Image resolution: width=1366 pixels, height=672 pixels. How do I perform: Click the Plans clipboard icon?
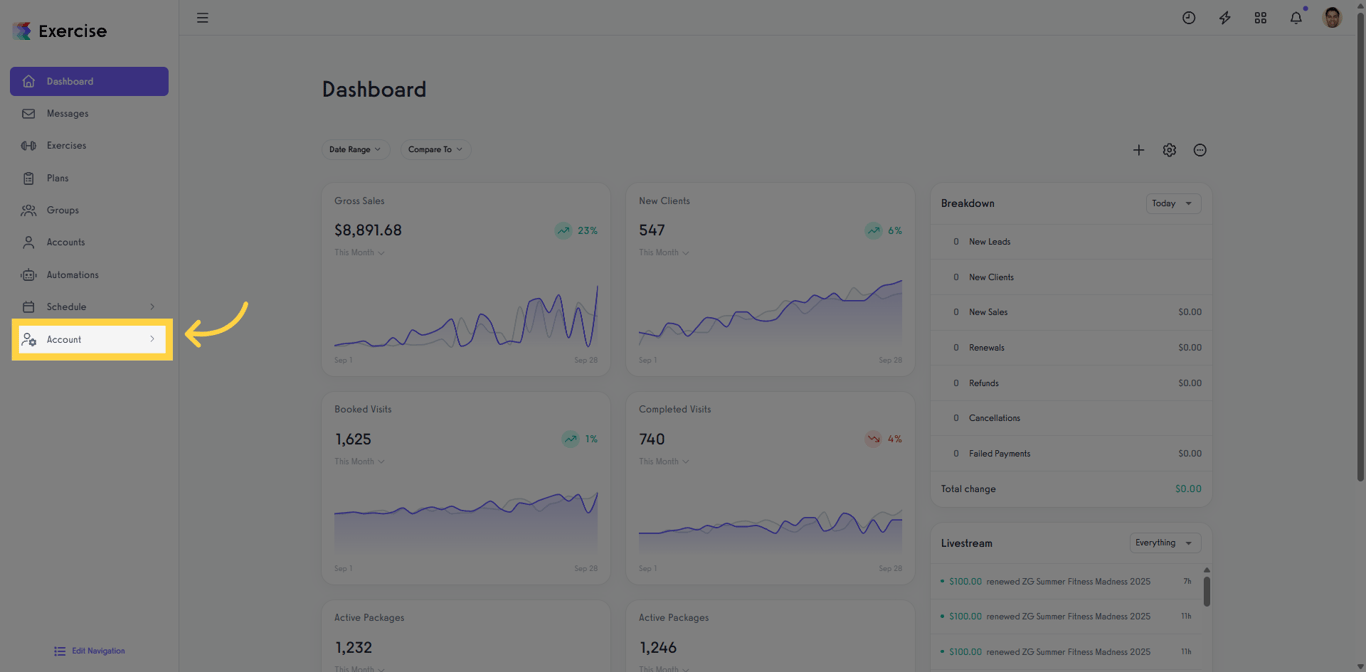click(x=27, y=177)
